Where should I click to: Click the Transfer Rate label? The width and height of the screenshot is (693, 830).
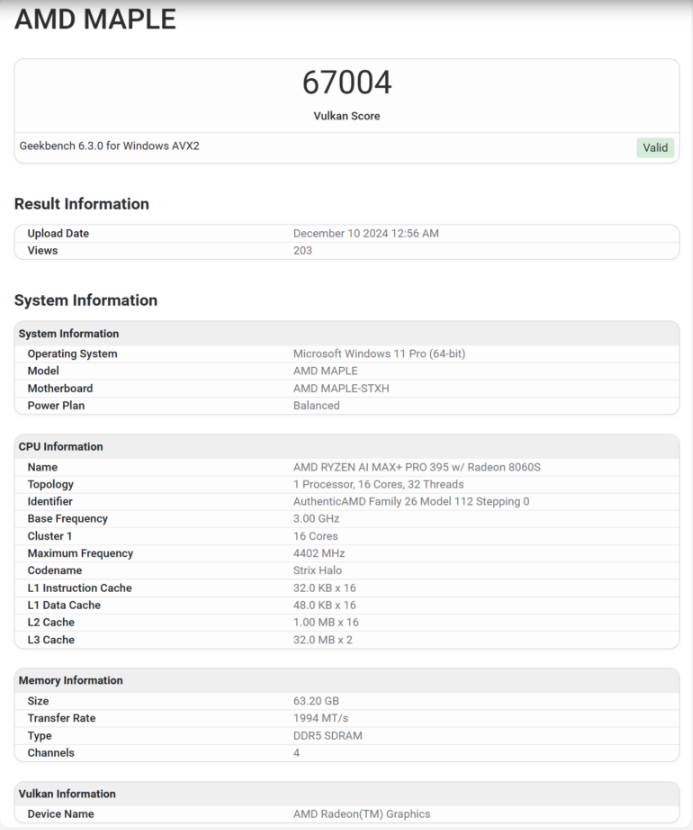pos(62,718)
